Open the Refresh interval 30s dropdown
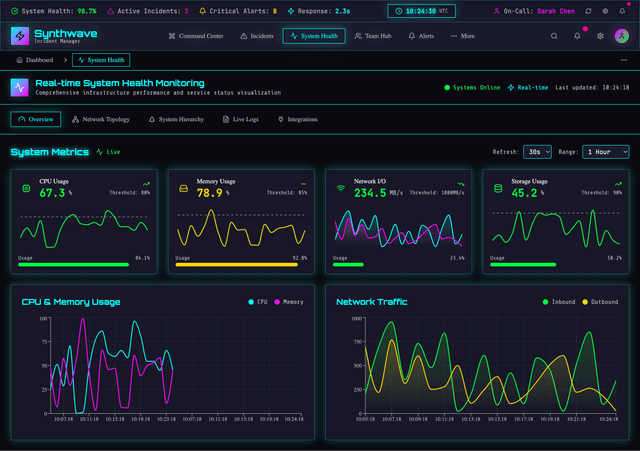This screenshot has width=640, height=451. 538,151
